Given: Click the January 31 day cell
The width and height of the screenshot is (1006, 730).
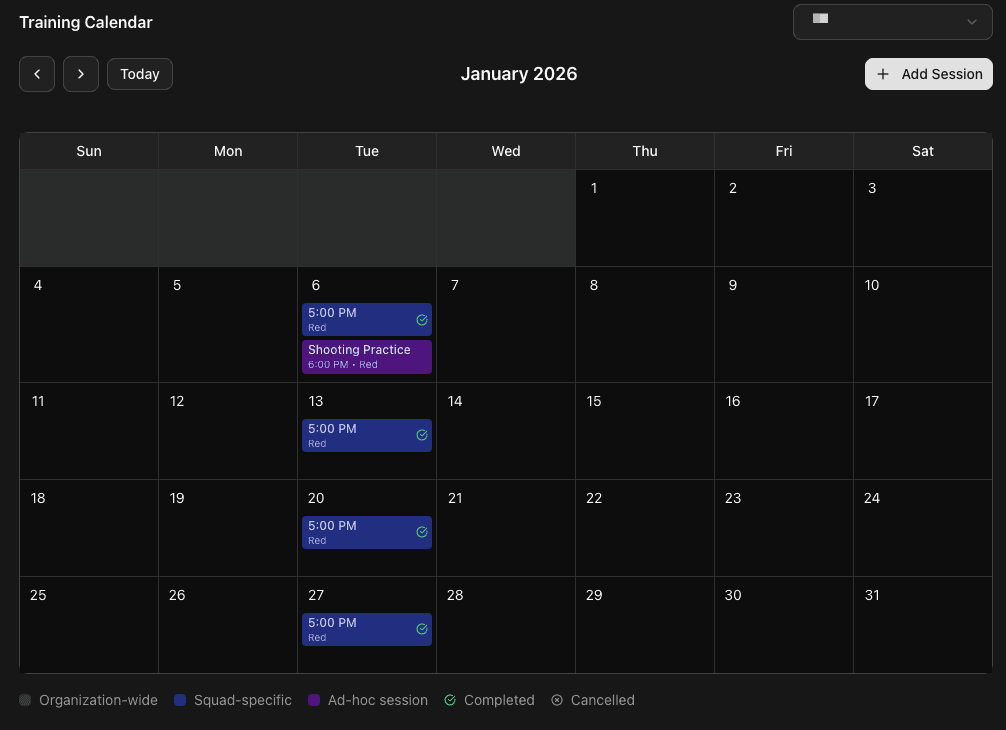Looking at the screenshot, I should (922, 625).
